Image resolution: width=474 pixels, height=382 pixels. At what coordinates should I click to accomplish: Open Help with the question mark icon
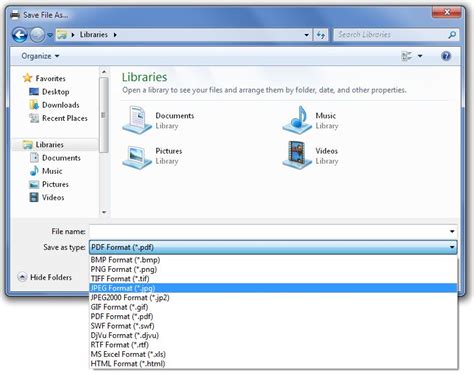446,56
